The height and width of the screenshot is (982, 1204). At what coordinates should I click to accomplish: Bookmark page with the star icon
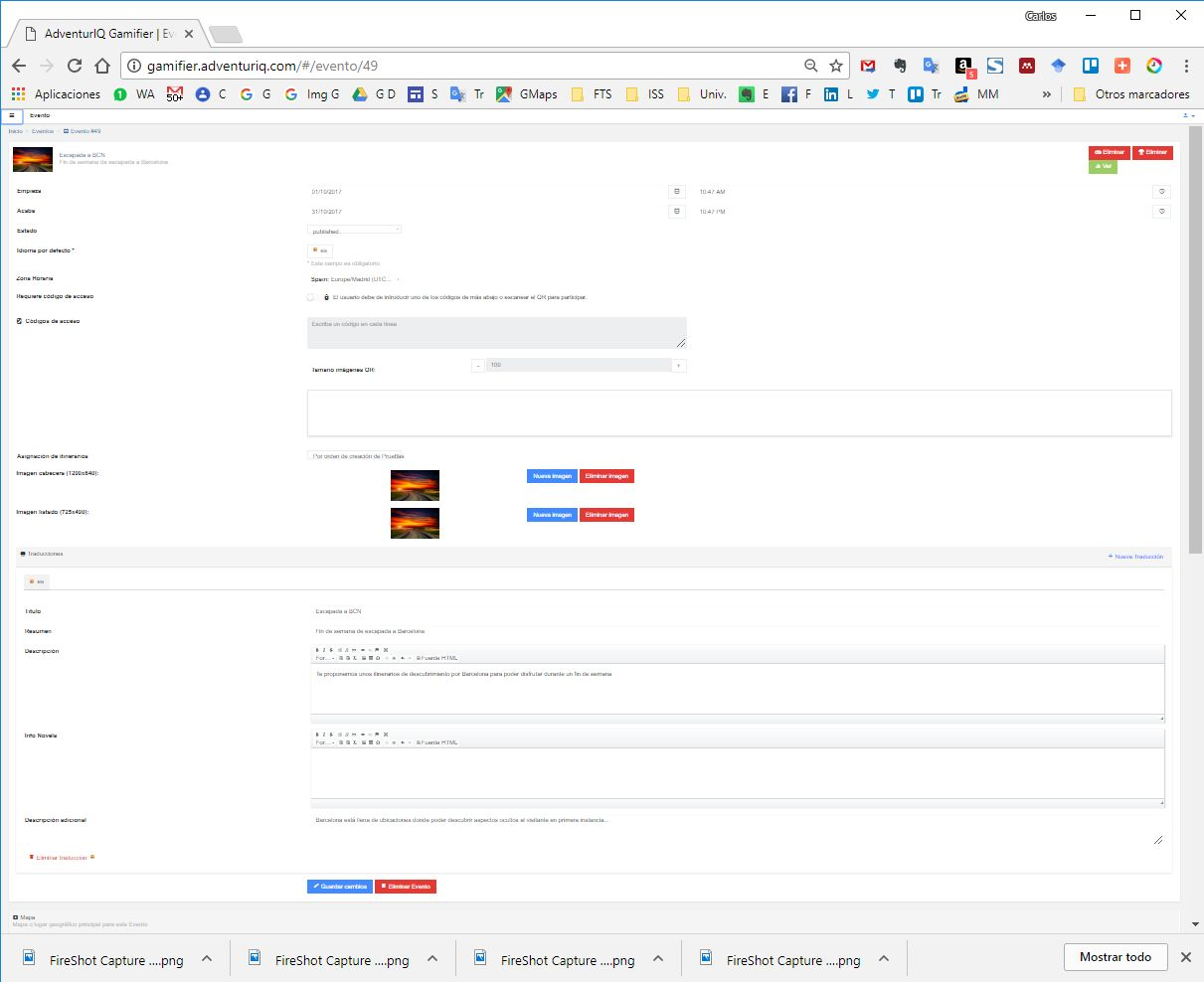836,66
